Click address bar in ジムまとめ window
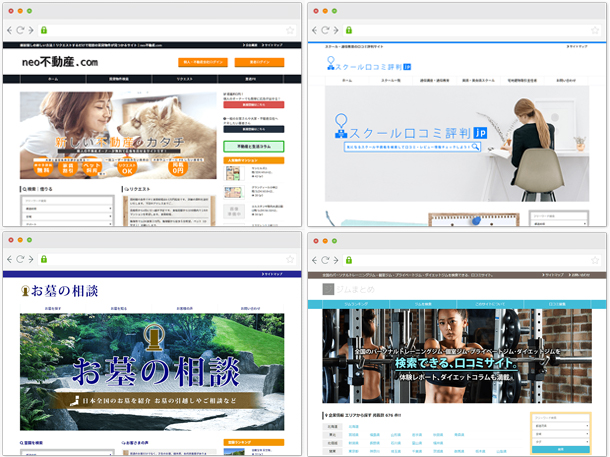610x457 pixels. click(x=472, y=260)
